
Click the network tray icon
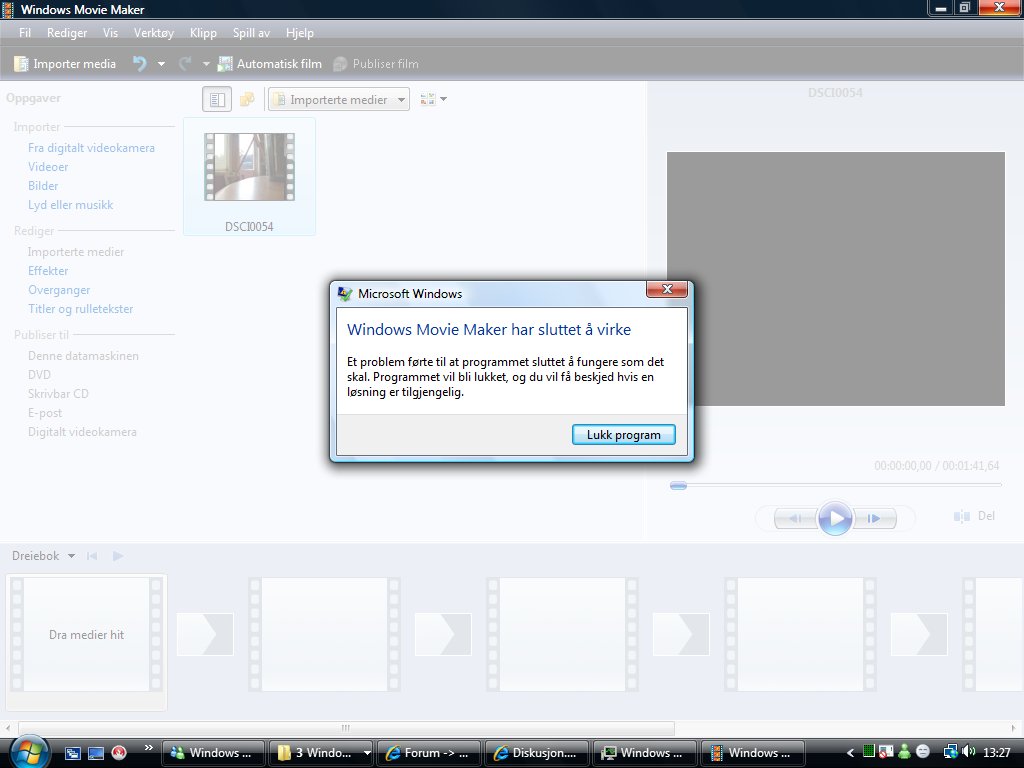click(950, 752)
